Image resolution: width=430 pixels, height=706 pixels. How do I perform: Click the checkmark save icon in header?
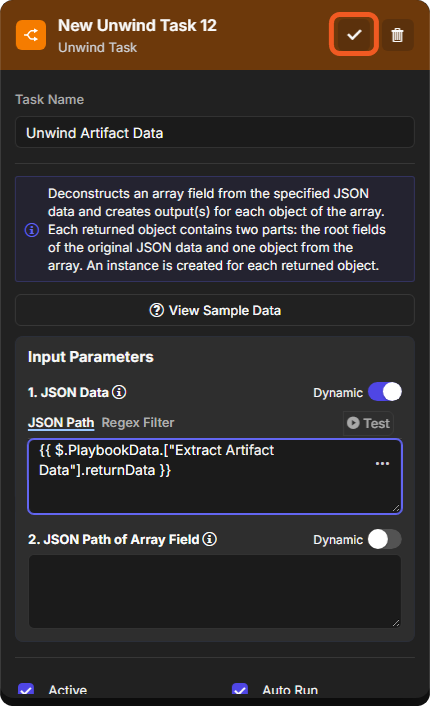[354, 35]
